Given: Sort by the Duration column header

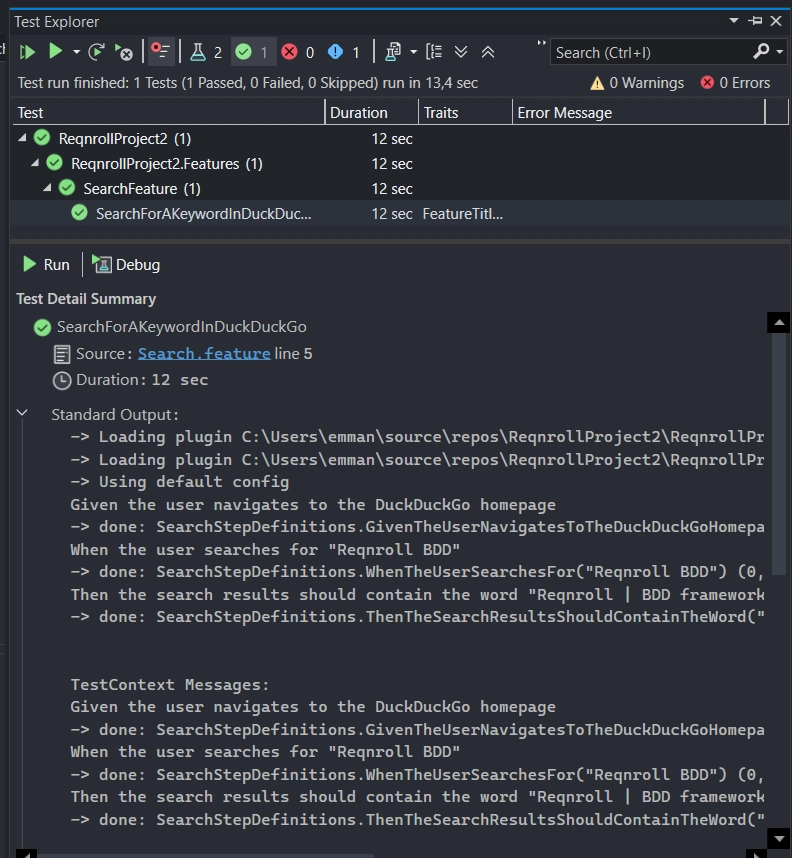Looking at the screenshot, I should click(x=358, y=113).
